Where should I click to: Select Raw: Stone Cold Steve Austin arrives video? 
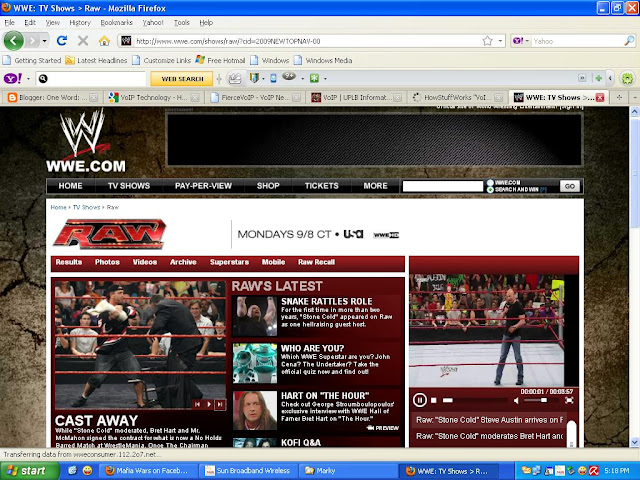(489, 420)
